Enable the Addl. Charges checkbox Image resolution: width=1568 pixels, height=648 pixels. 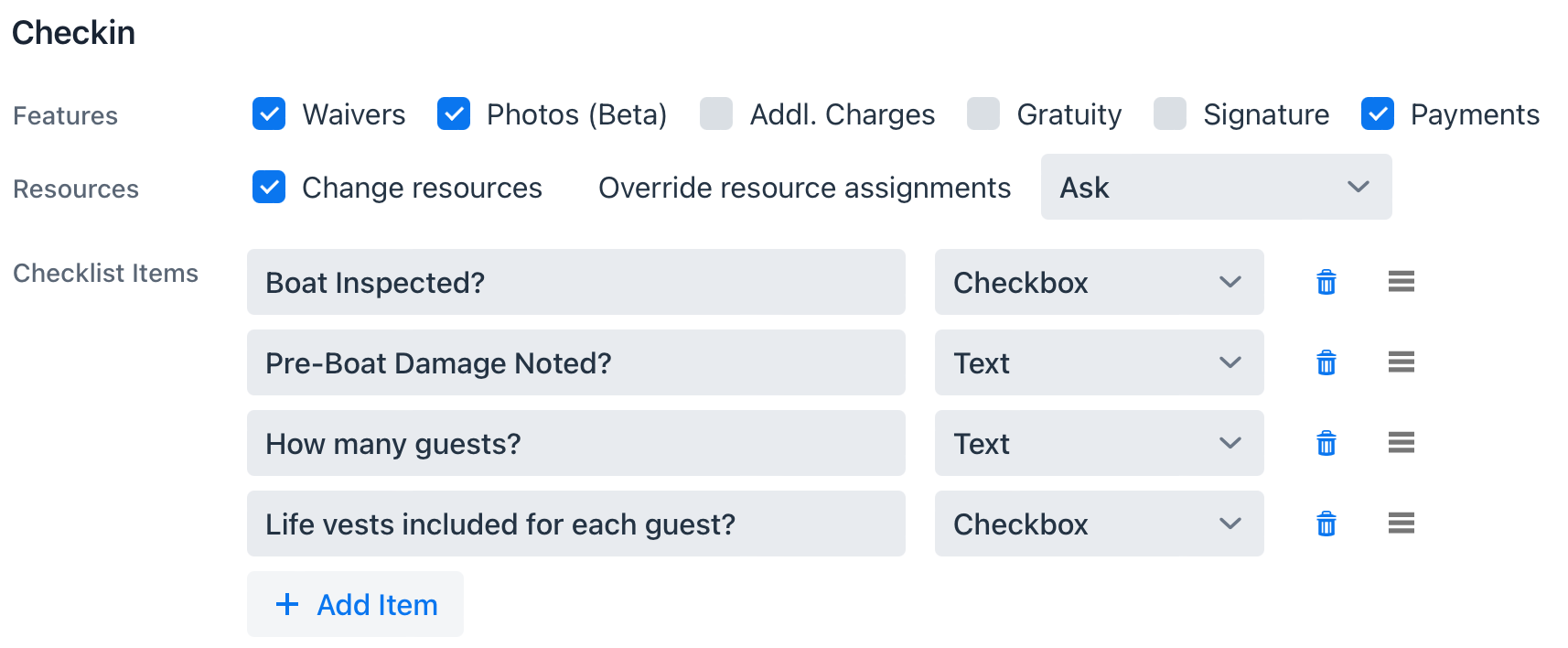pos(716,114)
